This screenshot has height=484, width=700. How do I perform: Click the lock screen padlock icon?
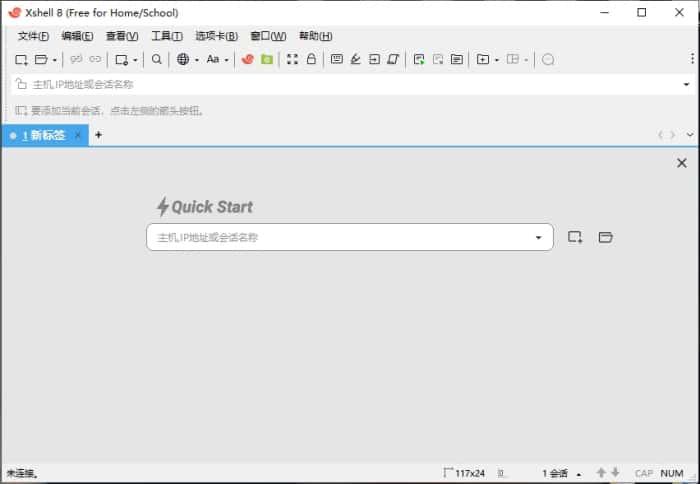click(311, 60)
